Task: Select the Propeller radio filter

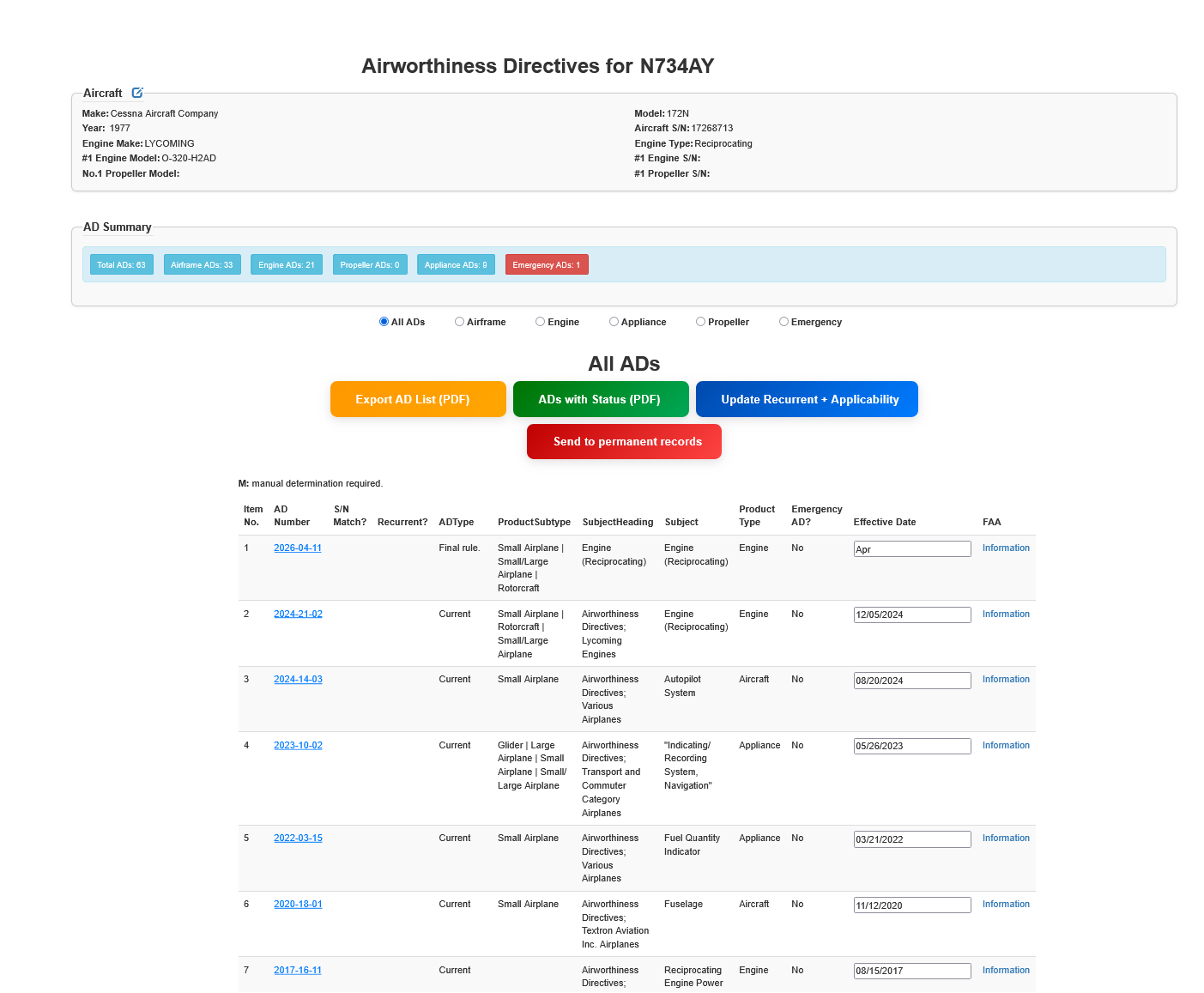Action: click(700, 322)
